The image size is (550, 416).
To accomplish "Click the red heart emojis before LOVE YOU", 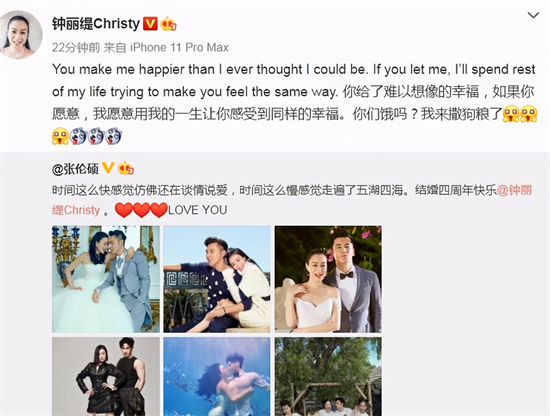I will (x=141, y=210).
